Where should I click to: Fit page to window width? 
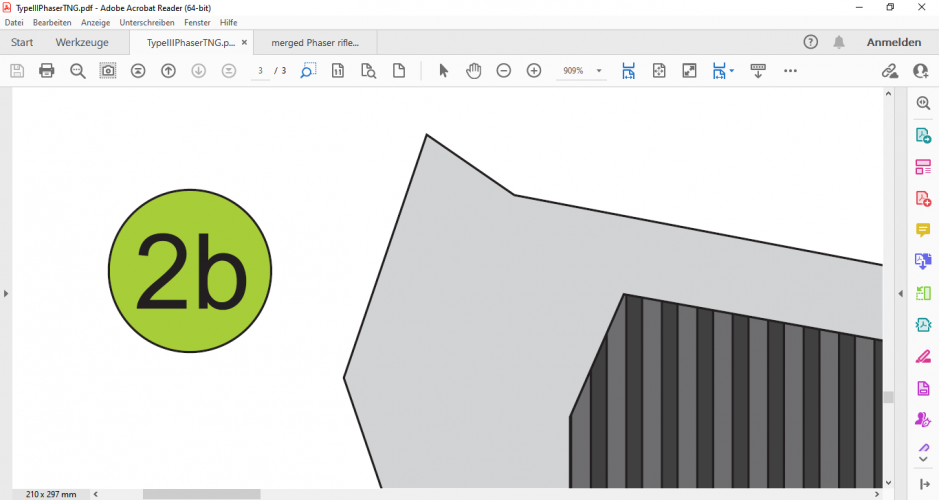[628, 71]
